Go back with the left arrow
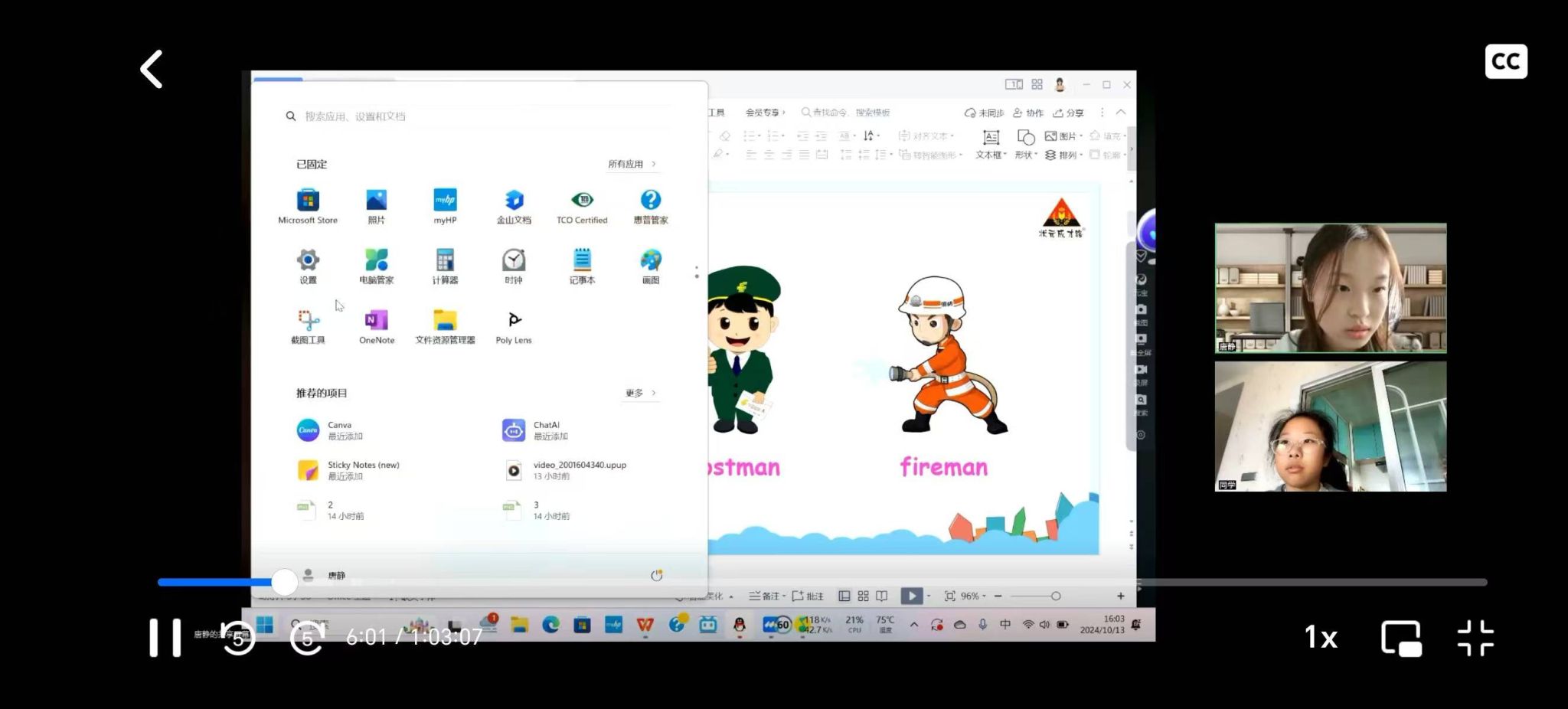This screenshot has width=1568, height=709. click(152, 70)
